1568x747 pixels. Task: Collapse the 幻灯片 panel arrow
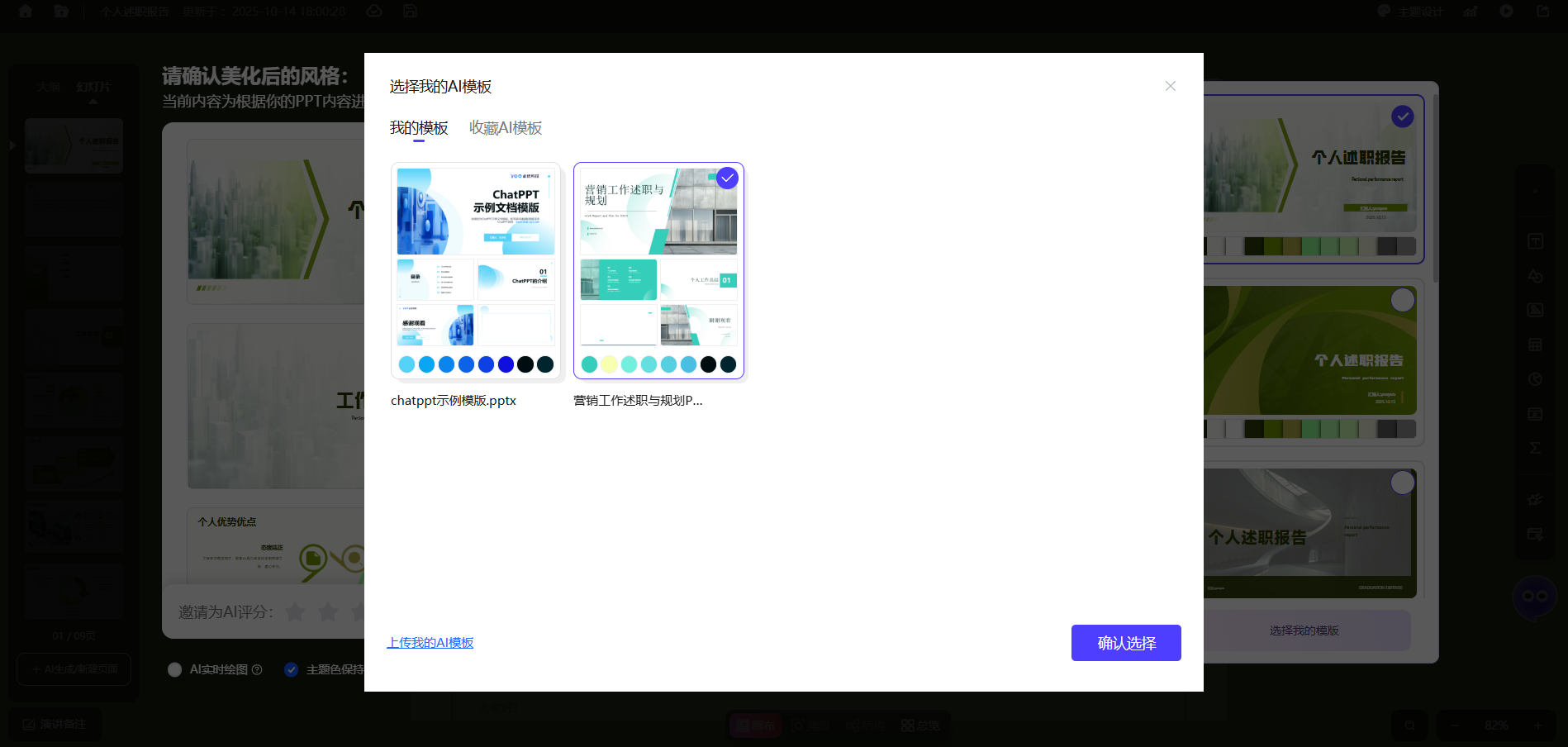pos(12,145)
